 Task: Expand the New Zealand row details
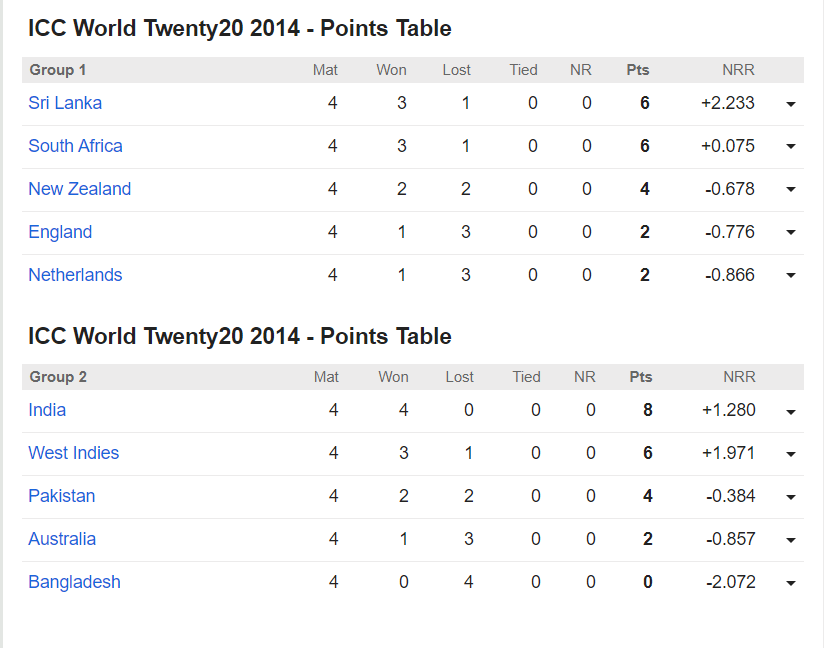pyautogui.click(x=790, y=190)
